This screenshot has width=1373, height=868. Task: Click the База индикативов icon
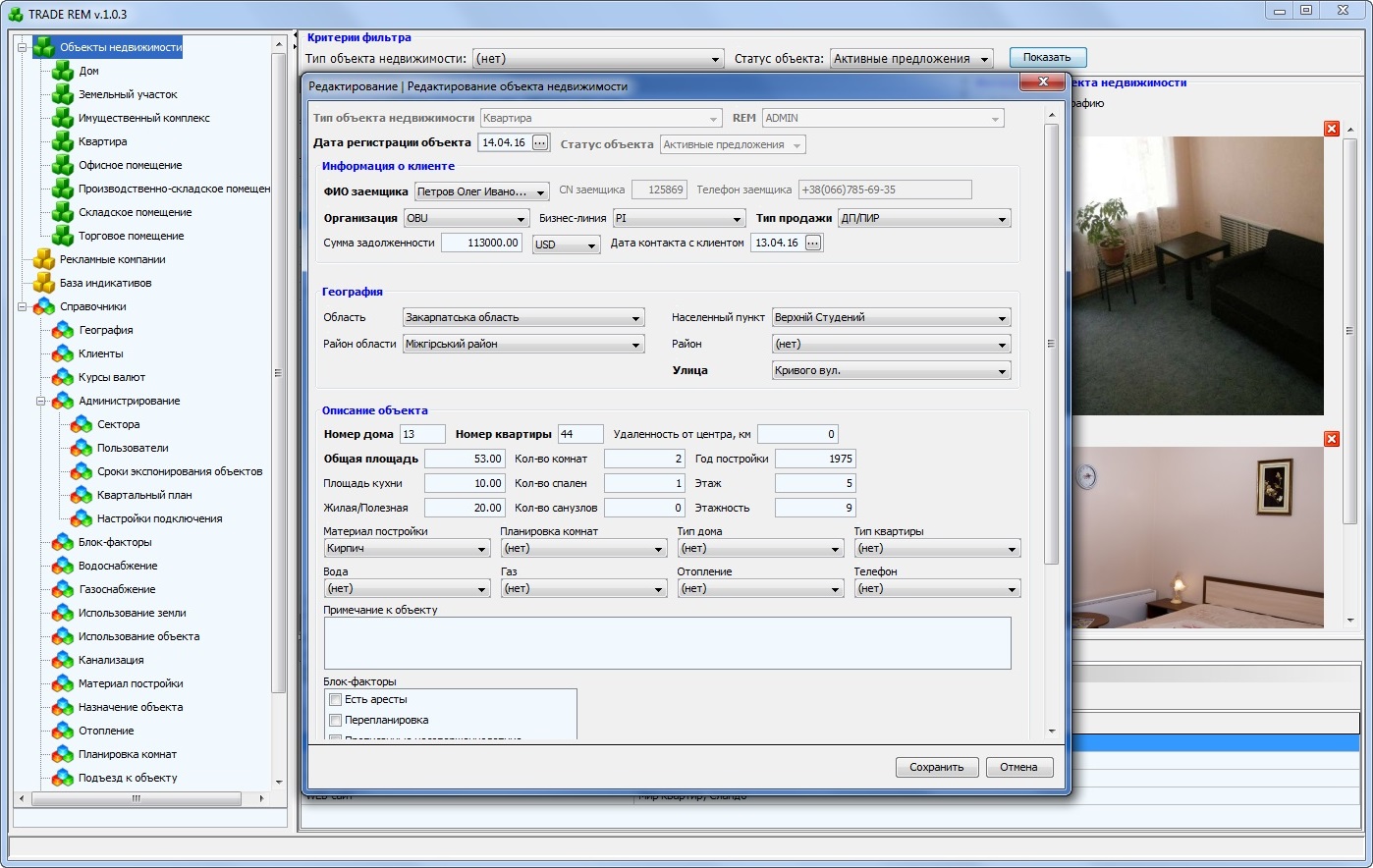click(43, 283)
